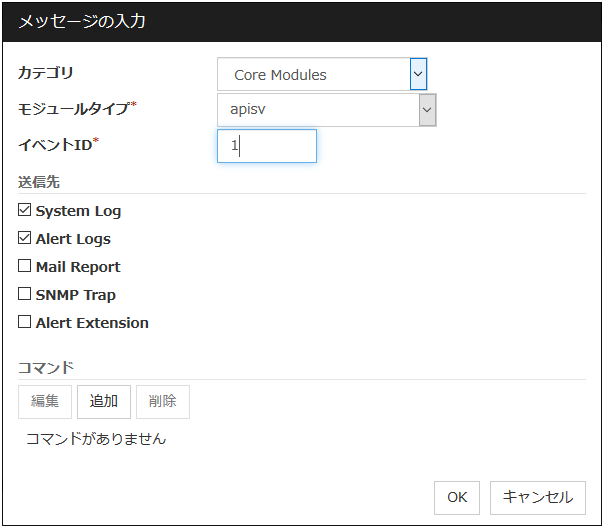
Task: Click the コマンドがありません empty list text
Action: point(96,438)
